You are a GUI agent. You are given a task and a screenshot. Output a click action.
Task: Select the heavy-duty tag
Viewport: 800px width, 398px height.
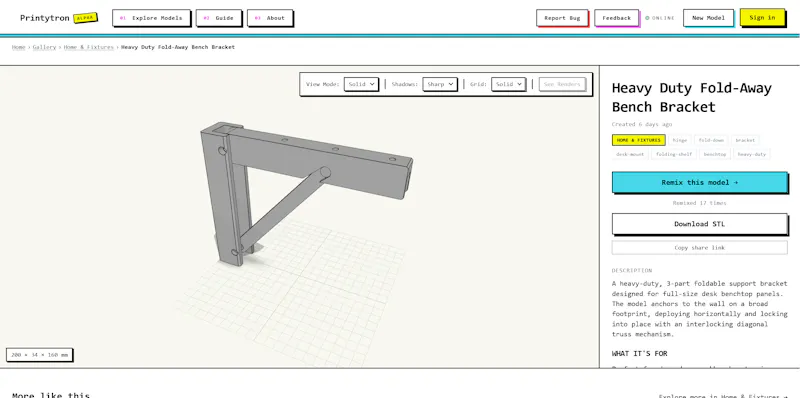752,154
